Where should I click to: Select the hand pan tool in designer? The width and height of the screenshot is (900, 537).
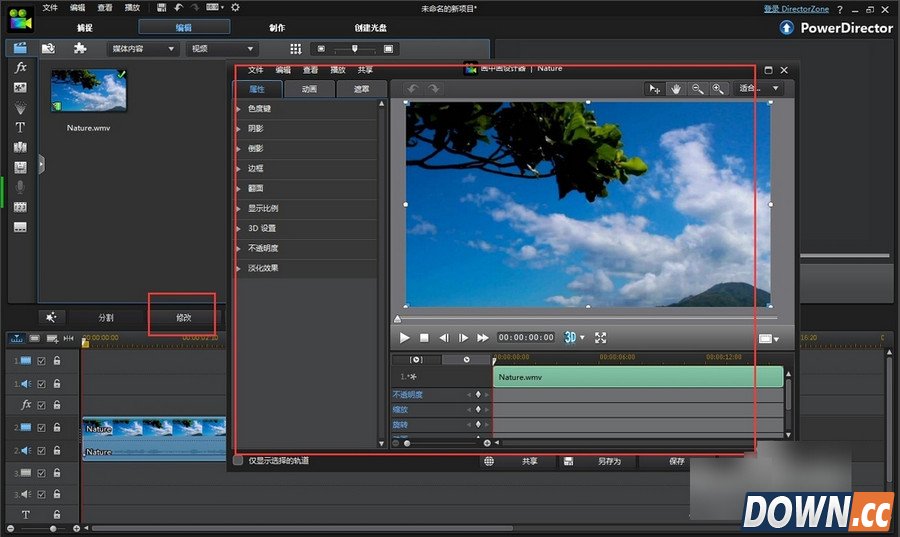pyautogui.click(x=676, y=89)
